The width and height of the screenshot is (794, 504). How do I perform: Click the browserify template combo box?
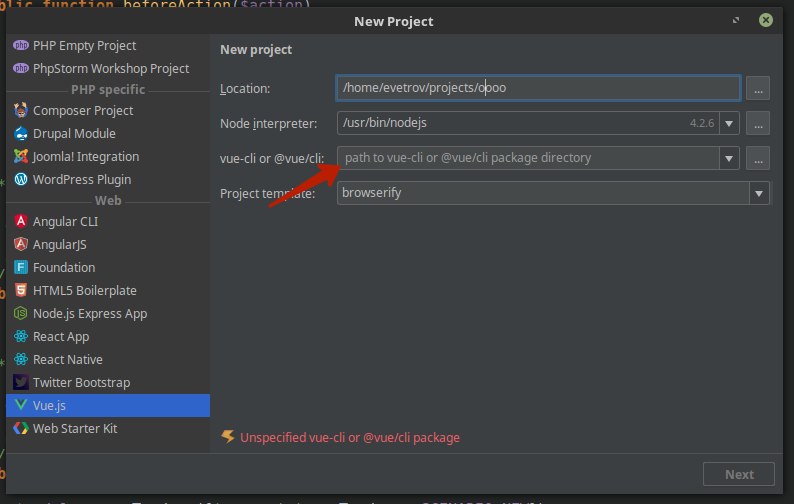[553, 193]
